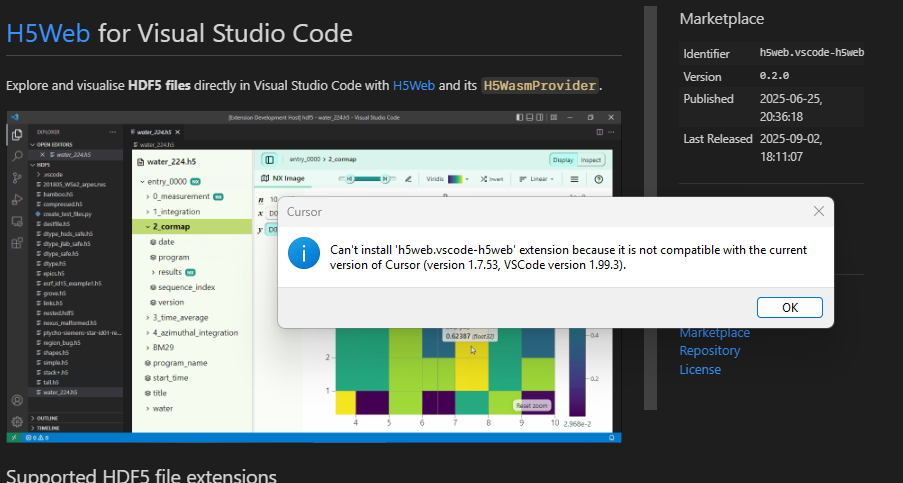Select the published date 2025-06-25, 20:36:18
Image resolution: width=903 pixels, height=483 pixels.
791,108
